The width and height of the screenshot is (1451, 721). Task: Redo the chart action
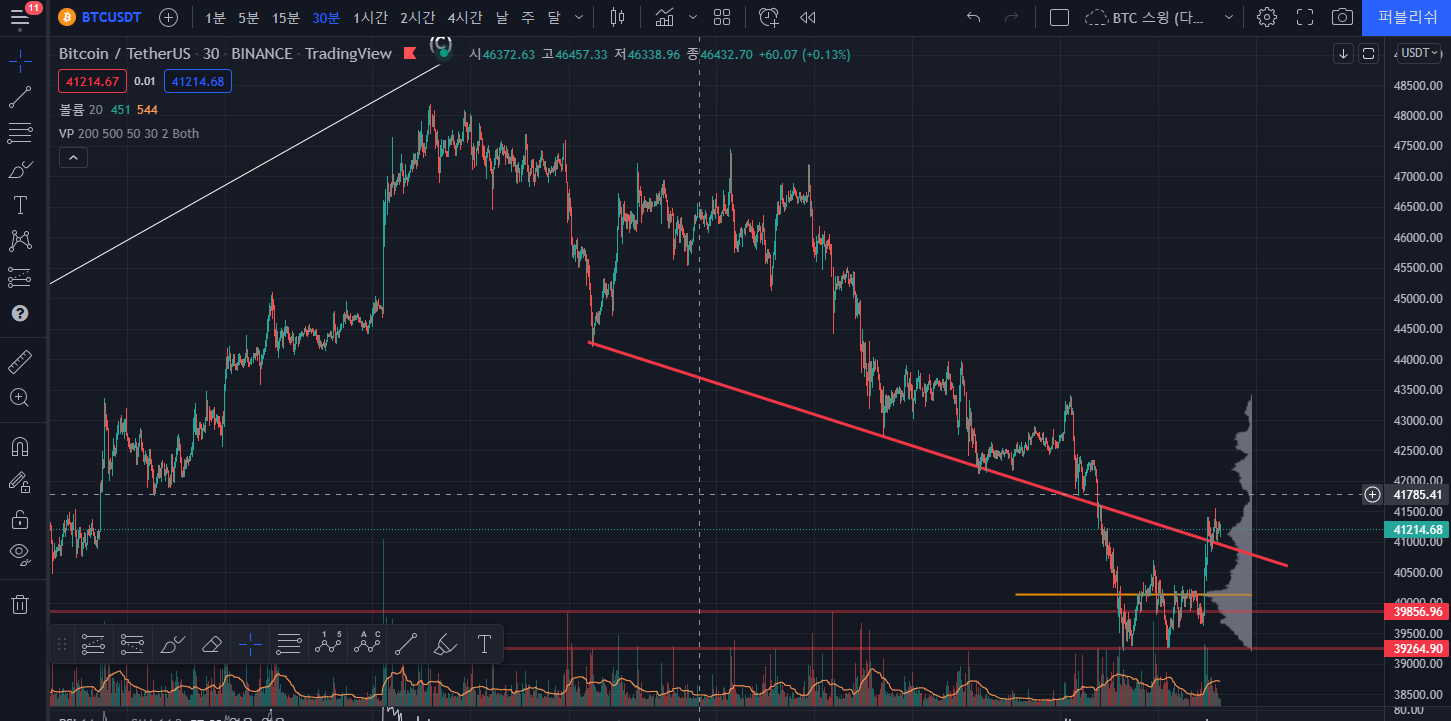pyautogui.click(x=1011, y=17)
